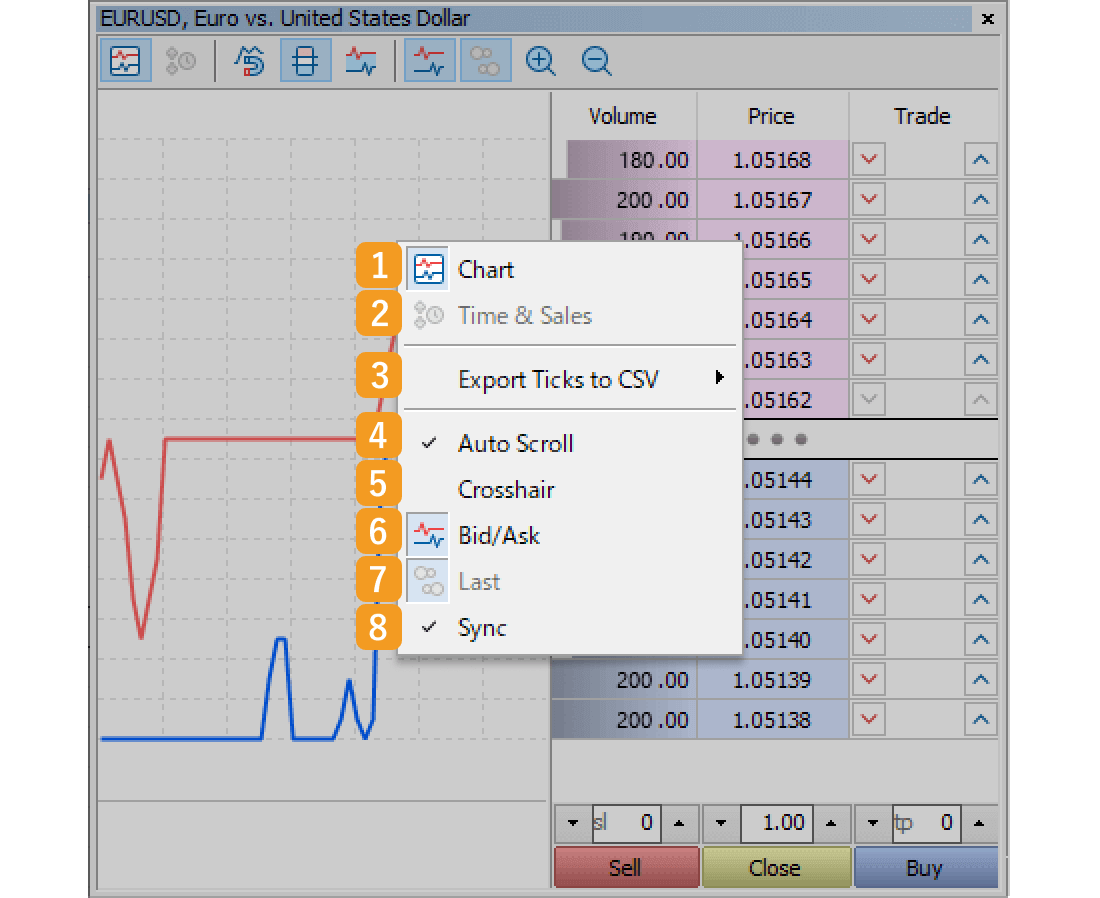Switch to the combined chart and book icon
The height and width of the screenshot is (898, 1100).
pos(361,60)
